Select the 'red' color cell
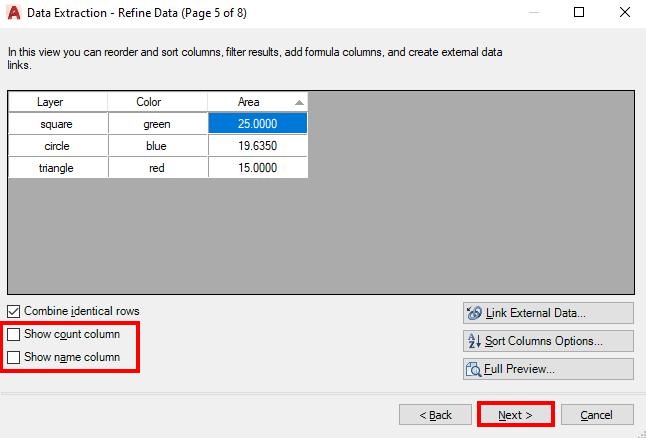 (x=158, y=168)
